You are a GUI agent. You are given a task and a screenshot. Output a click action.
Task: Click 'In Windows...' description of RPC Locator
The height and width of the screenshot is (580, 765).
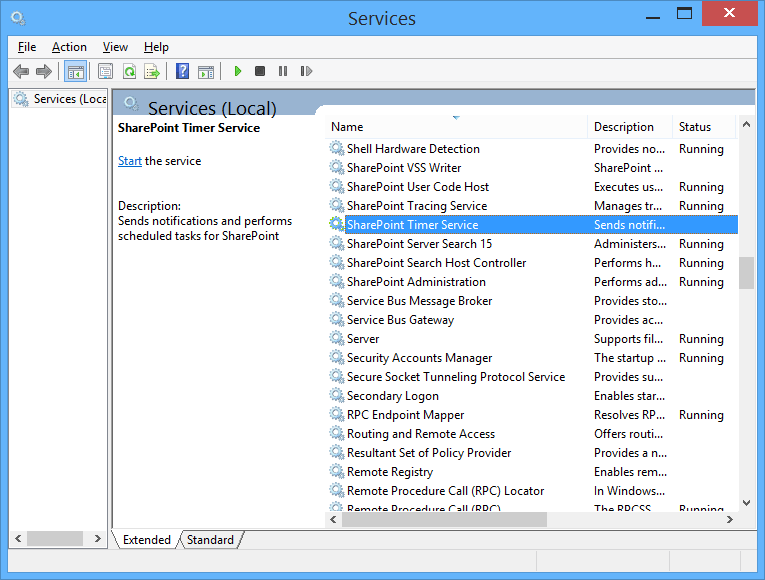pyautogui.click(x=629, y=491)
